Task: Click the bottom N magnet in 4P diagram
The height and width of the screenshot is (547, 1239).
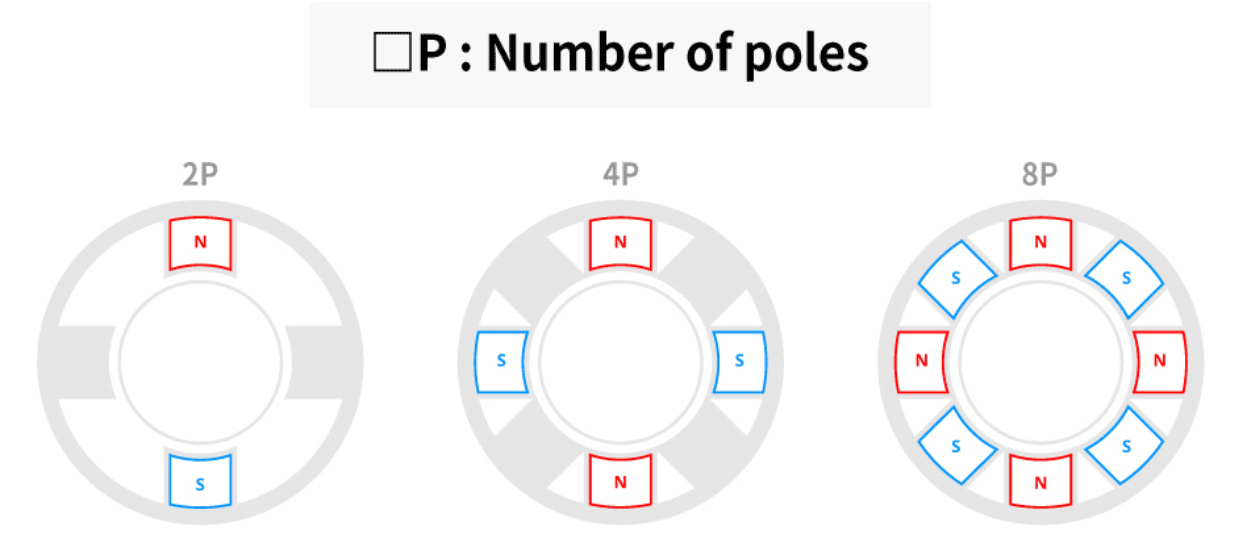Action: pyautogui.click(x=620, y=482)
